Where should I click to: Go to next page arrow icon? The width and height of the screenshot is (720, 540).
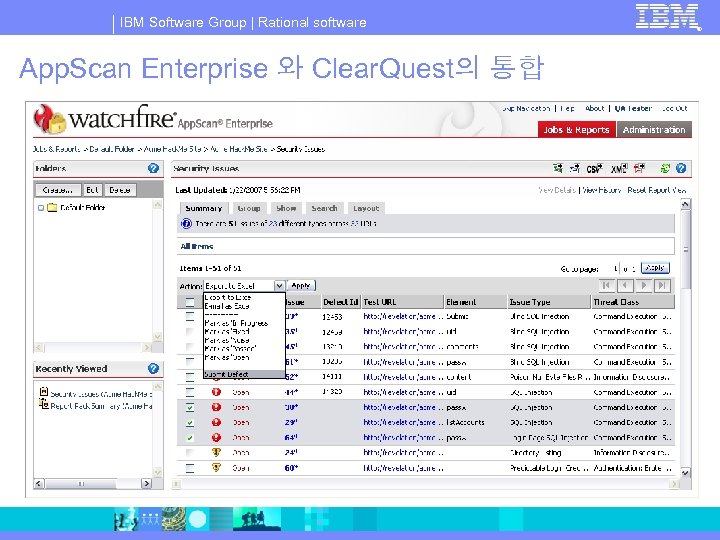pos(644,286)
